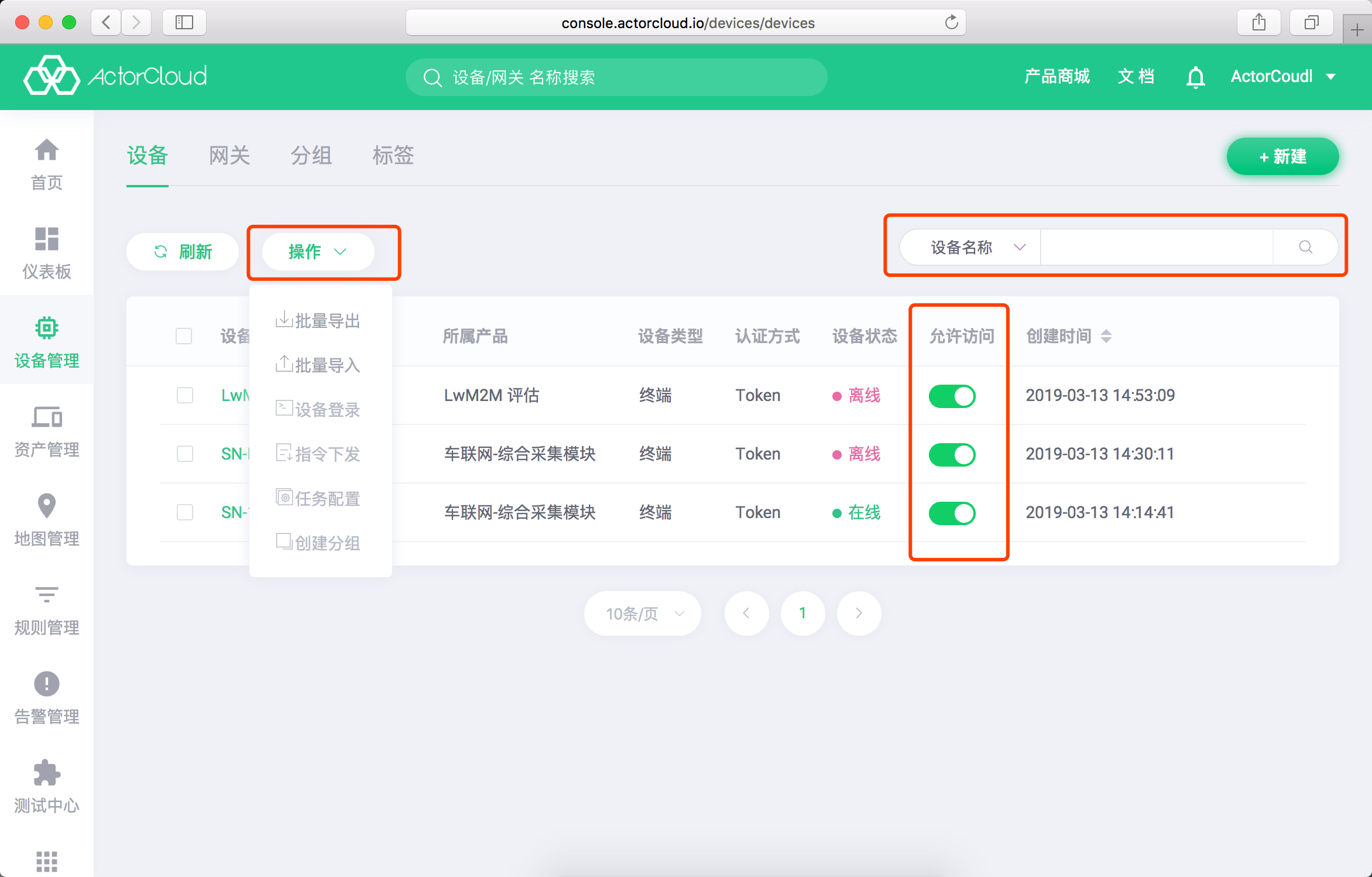Select 创建分组 from the menu
This screenshot has width=1372, height=877.
tap(318, 543)
